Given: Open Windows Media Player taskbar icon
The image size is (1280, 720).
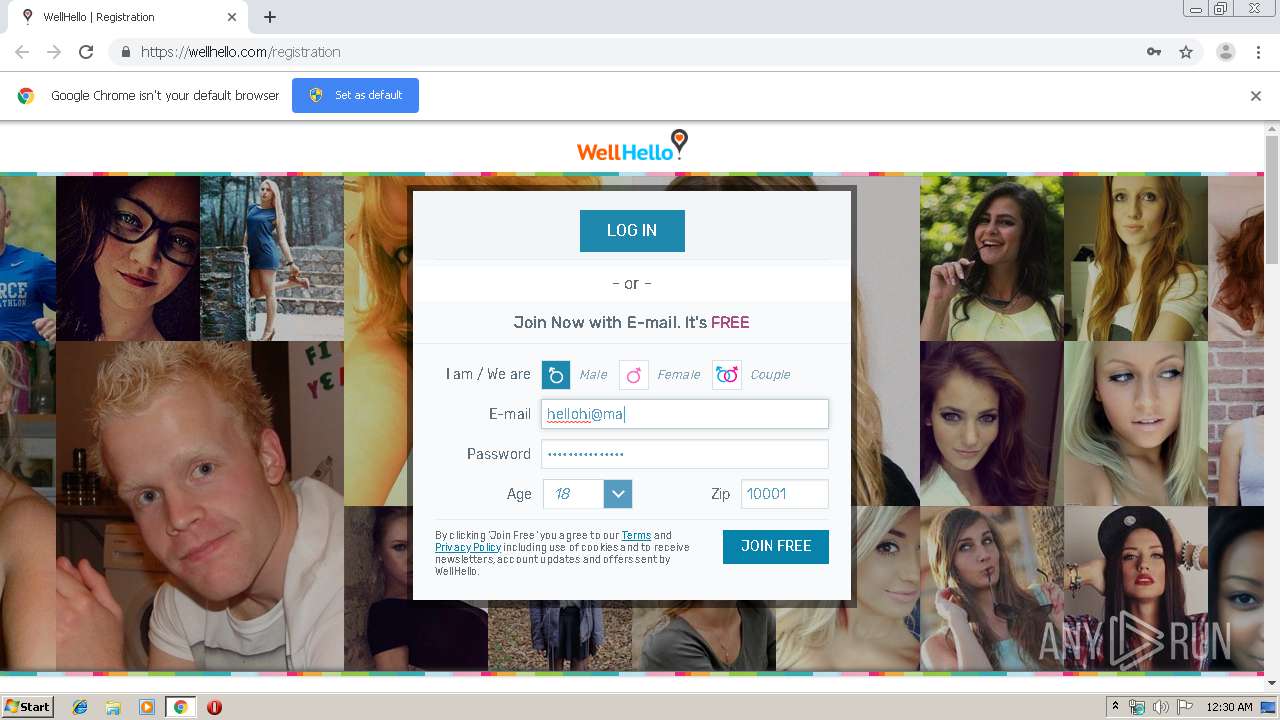Looking at the screenshot, I should [147, 707].
